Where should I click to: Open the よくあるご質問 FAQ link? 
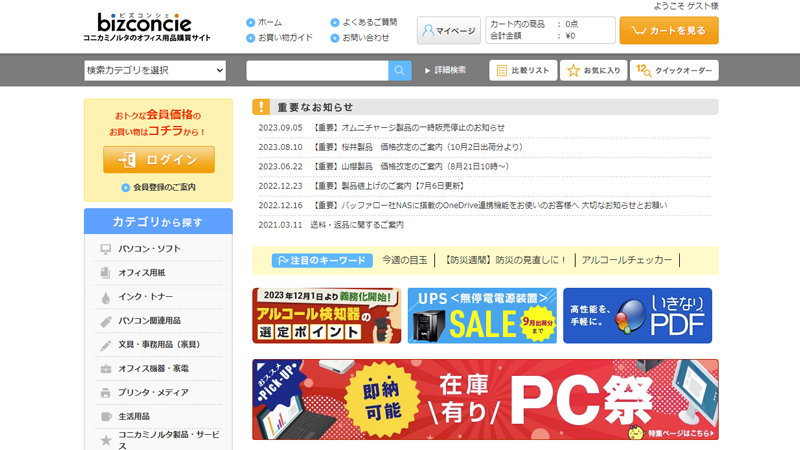[x=368, y=22]
